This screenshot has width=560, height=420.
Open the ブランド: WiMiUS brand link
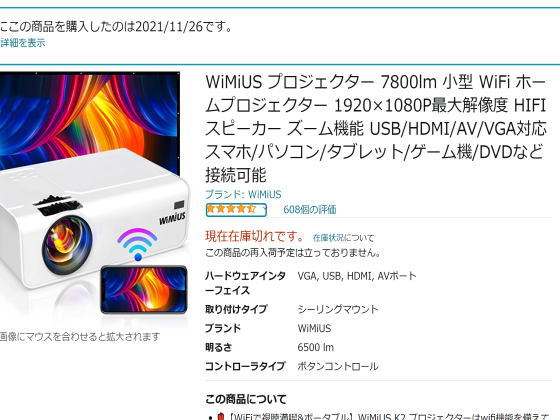pos(243,194)
